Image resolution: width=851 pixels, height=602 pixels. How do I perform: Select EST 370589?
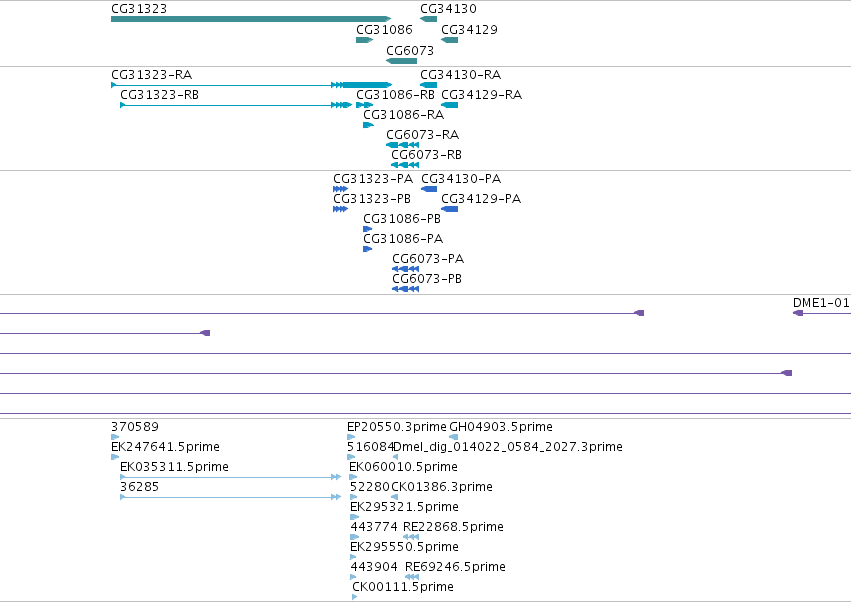[x=115, y=437]
